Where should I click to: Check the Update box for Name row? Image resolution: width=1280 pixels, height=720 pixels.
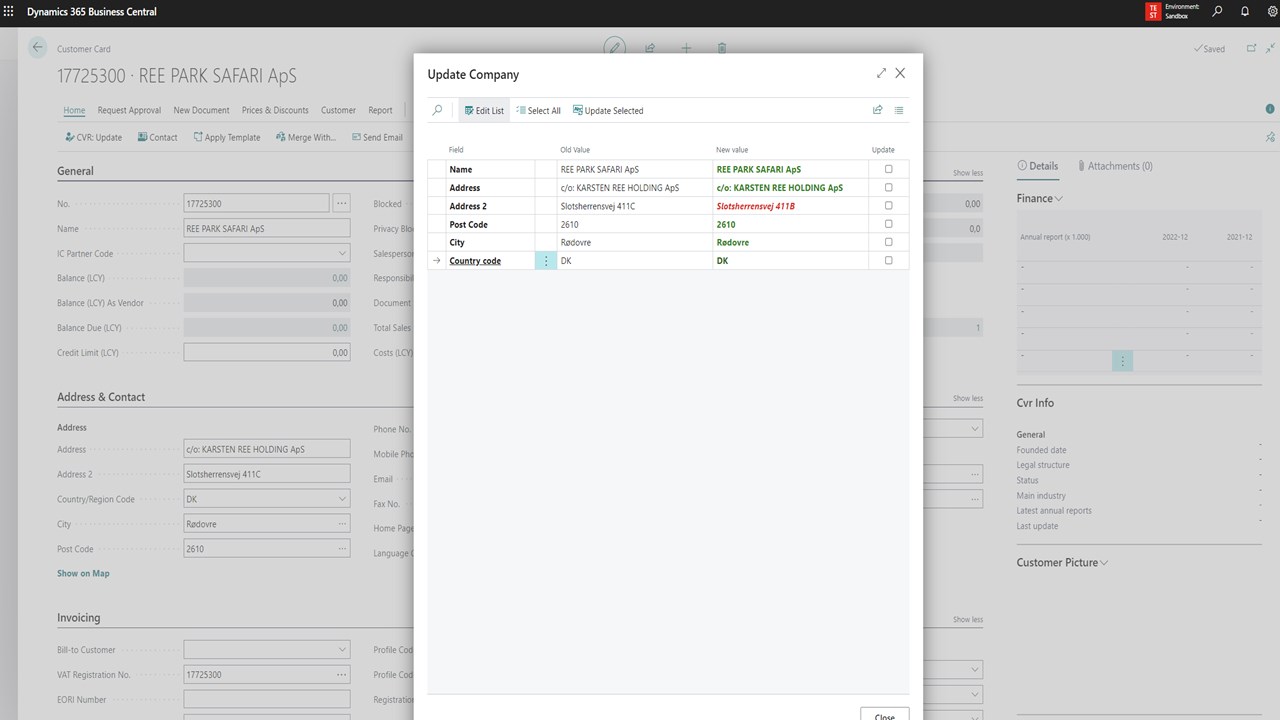888,169
